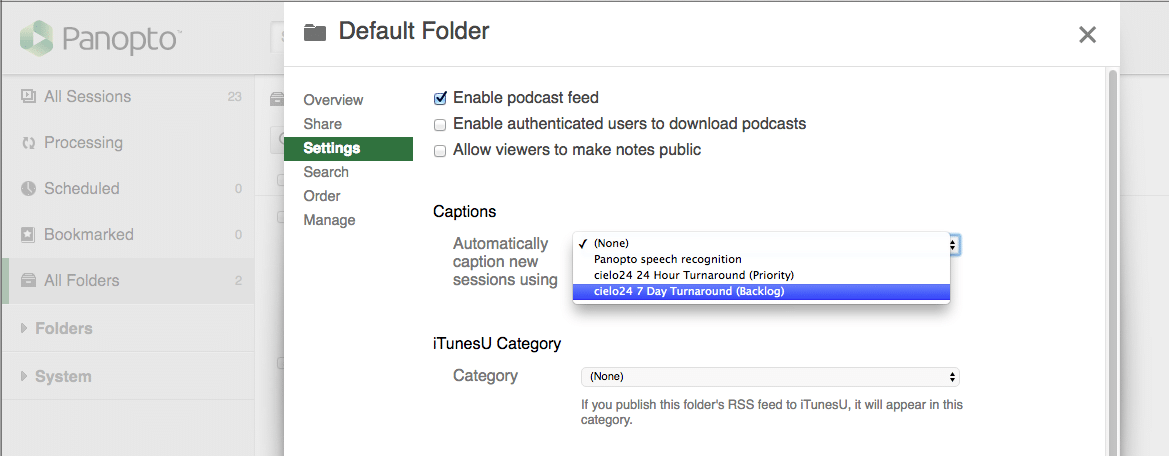The height and width of the screenshot is (456, 1169).
Task: Click the captions dropdown arrow stepper
Action: (x=954, y=244)
